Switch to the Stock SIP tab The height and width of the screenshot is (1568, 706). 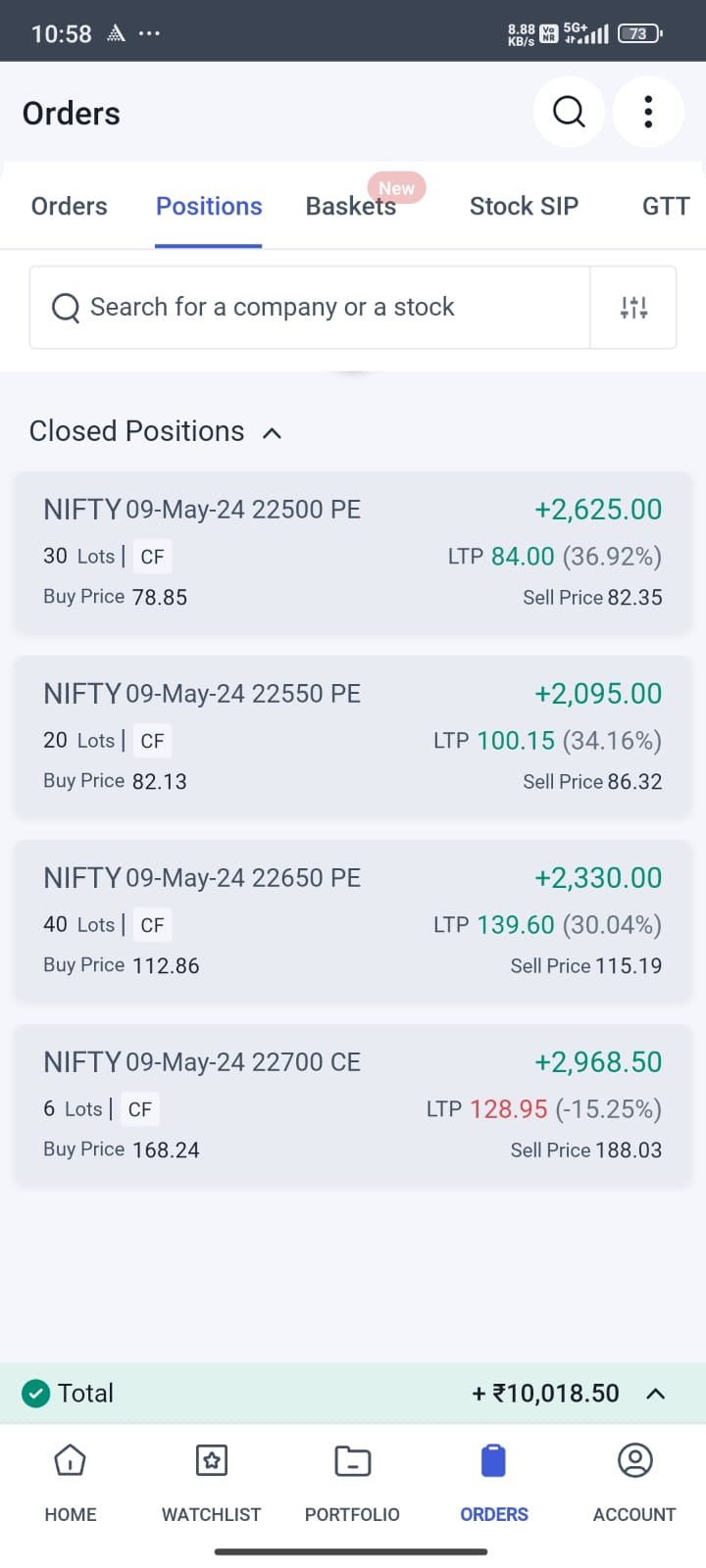point(524,206)
